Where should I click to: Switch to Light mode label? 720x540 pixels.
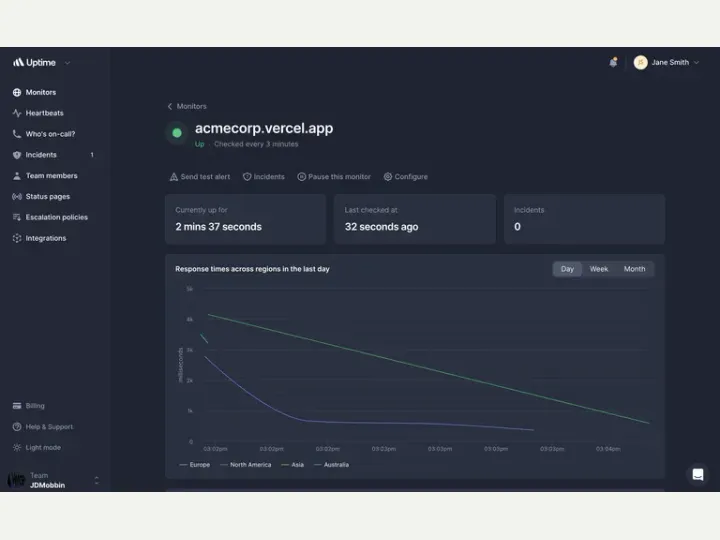[43, 448]
